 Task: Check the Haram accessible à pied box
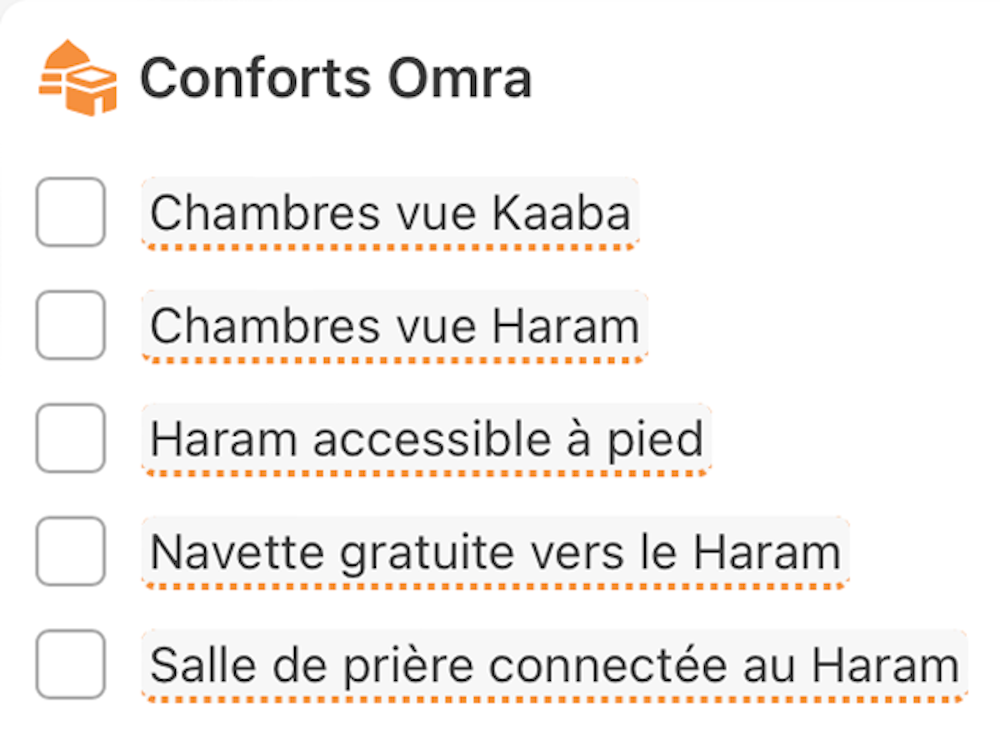click(x=70, y=438)
